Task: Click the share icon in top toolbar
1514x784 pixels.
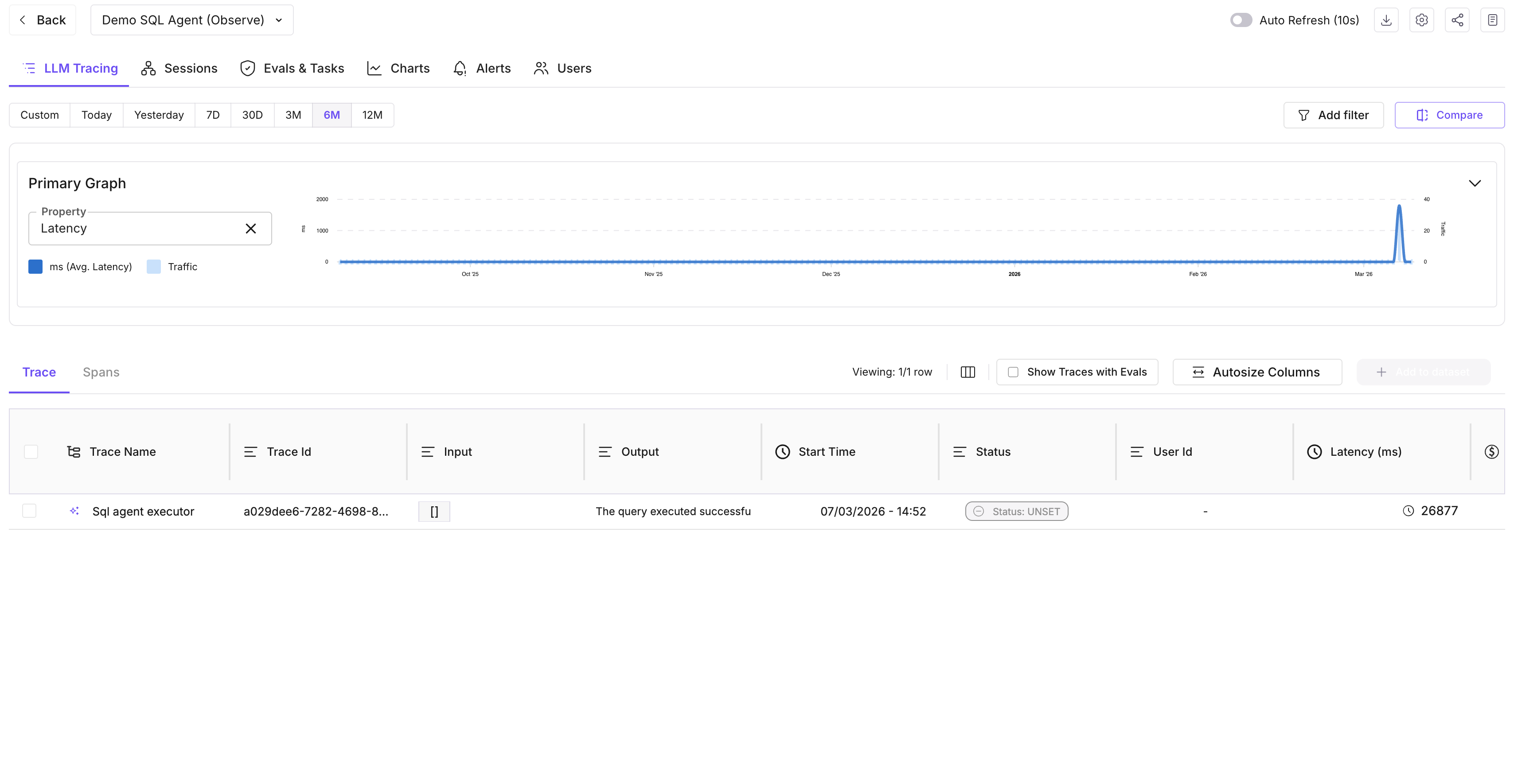Action: point(1457,20)
